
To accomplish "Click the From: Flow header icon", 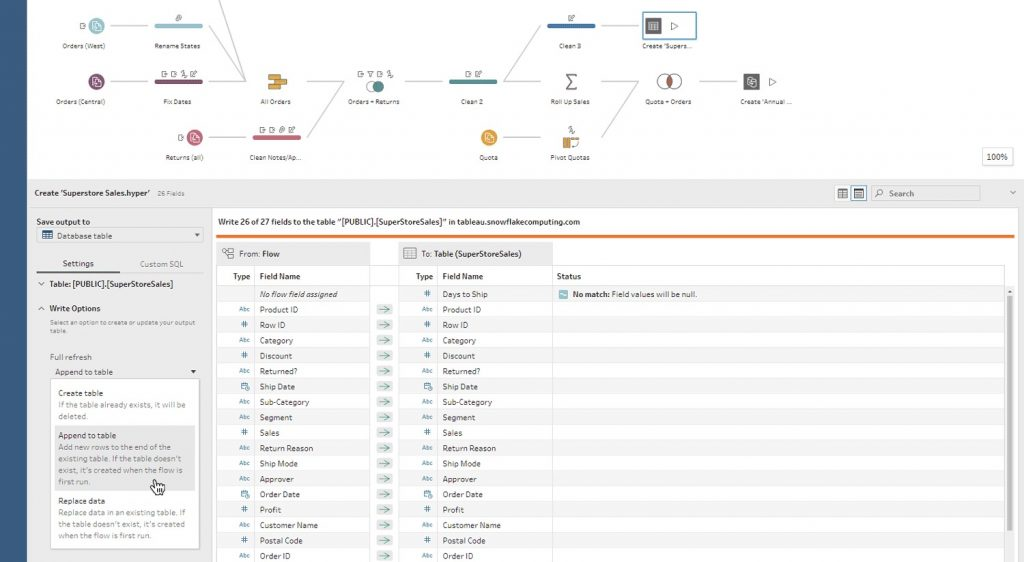I will [228, 253].
